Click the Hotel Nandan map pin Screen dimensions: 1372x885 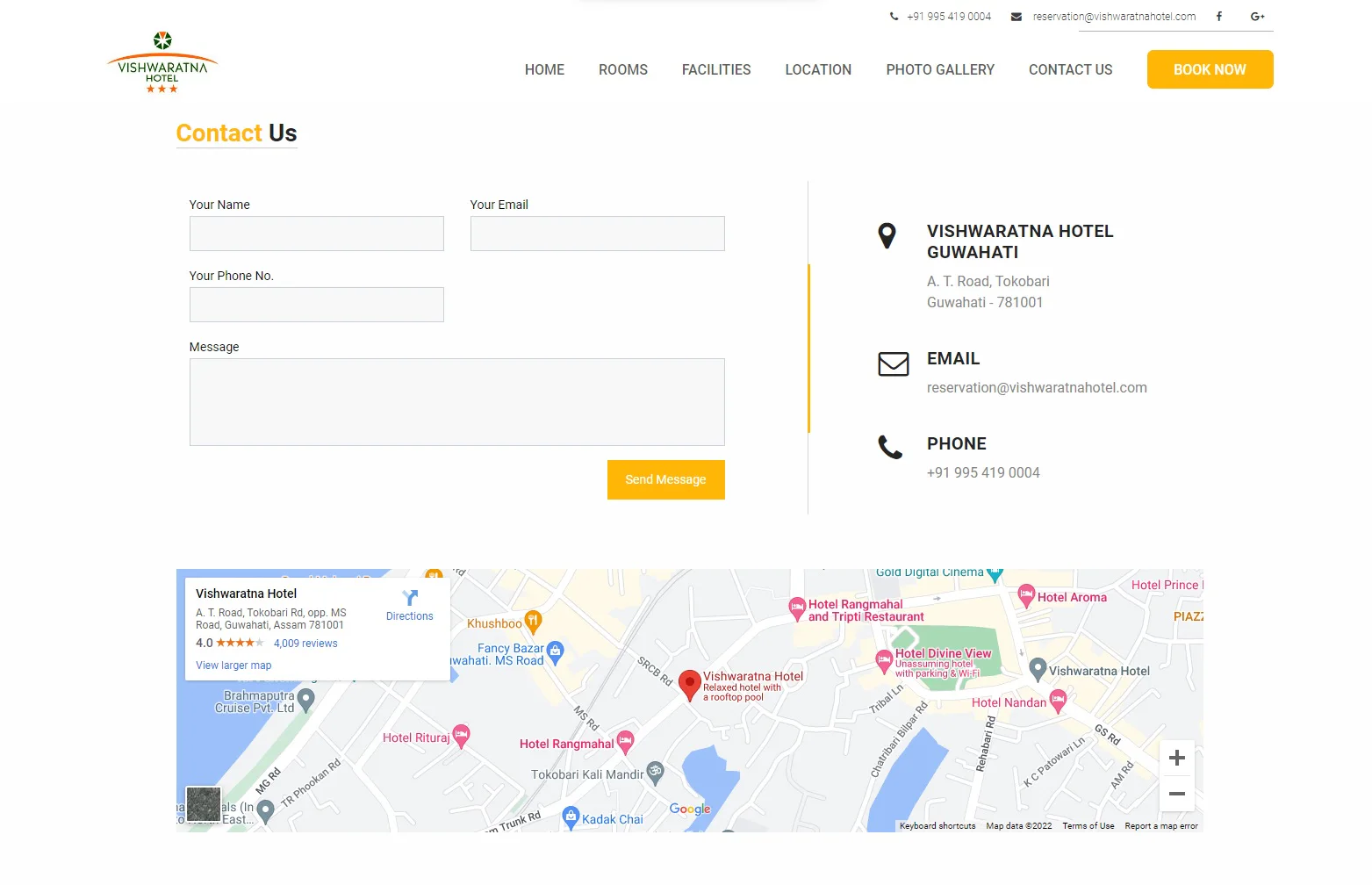click(1058, 700)
